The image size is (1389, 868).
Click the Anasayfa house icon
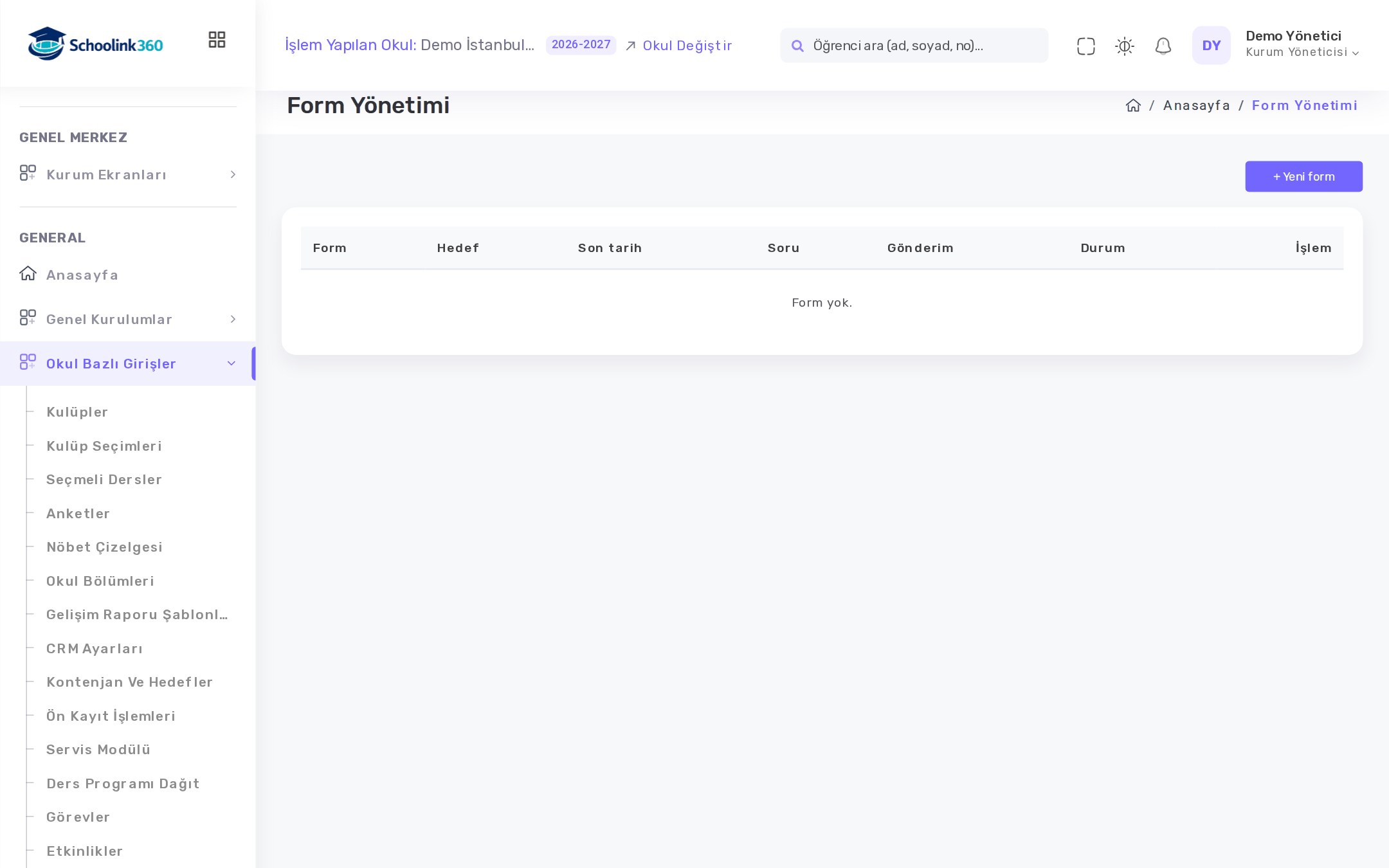click(x=28, y=273)
